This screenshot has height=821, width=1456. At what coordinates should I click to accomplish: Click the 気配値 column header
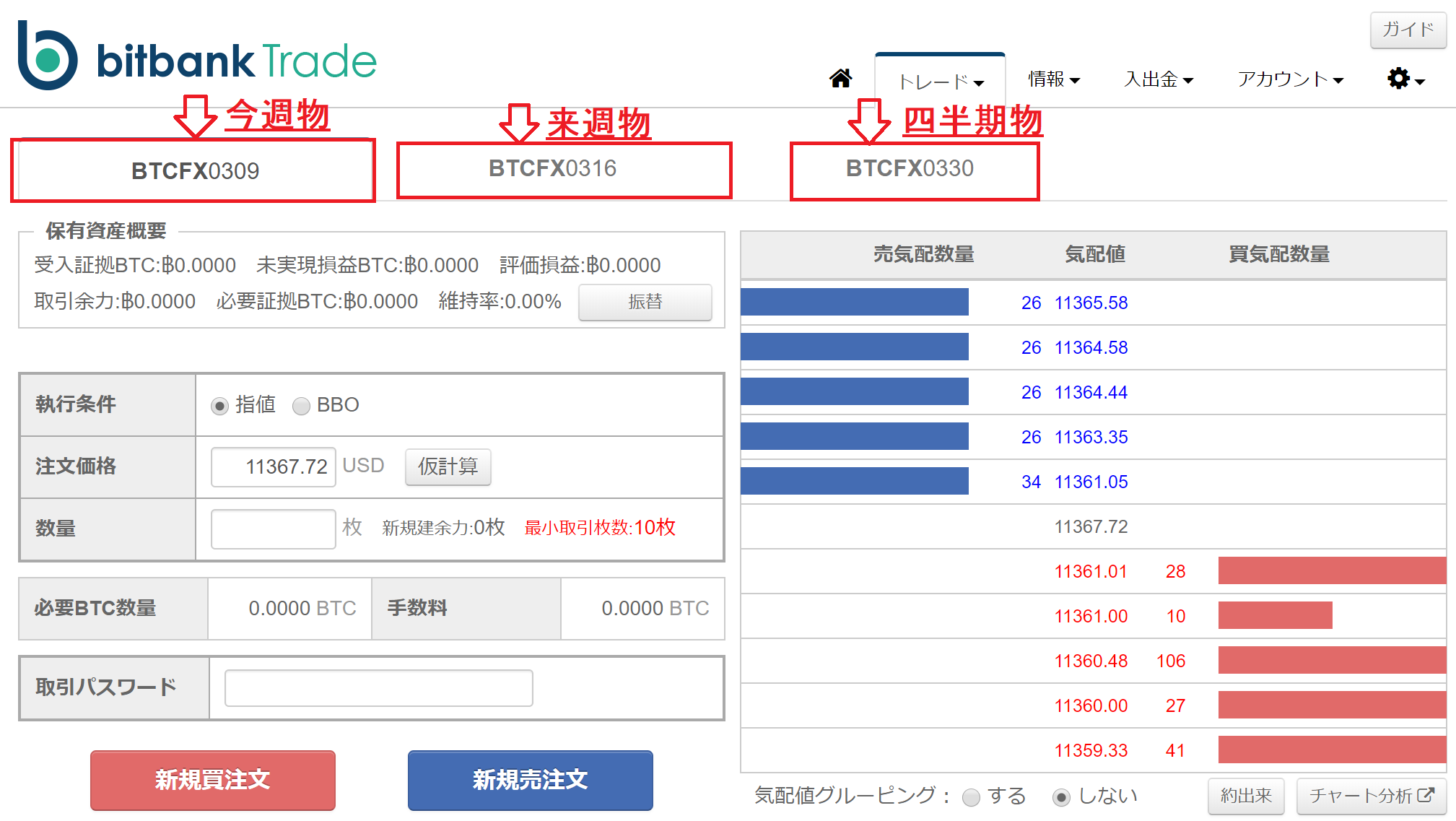1095,254
